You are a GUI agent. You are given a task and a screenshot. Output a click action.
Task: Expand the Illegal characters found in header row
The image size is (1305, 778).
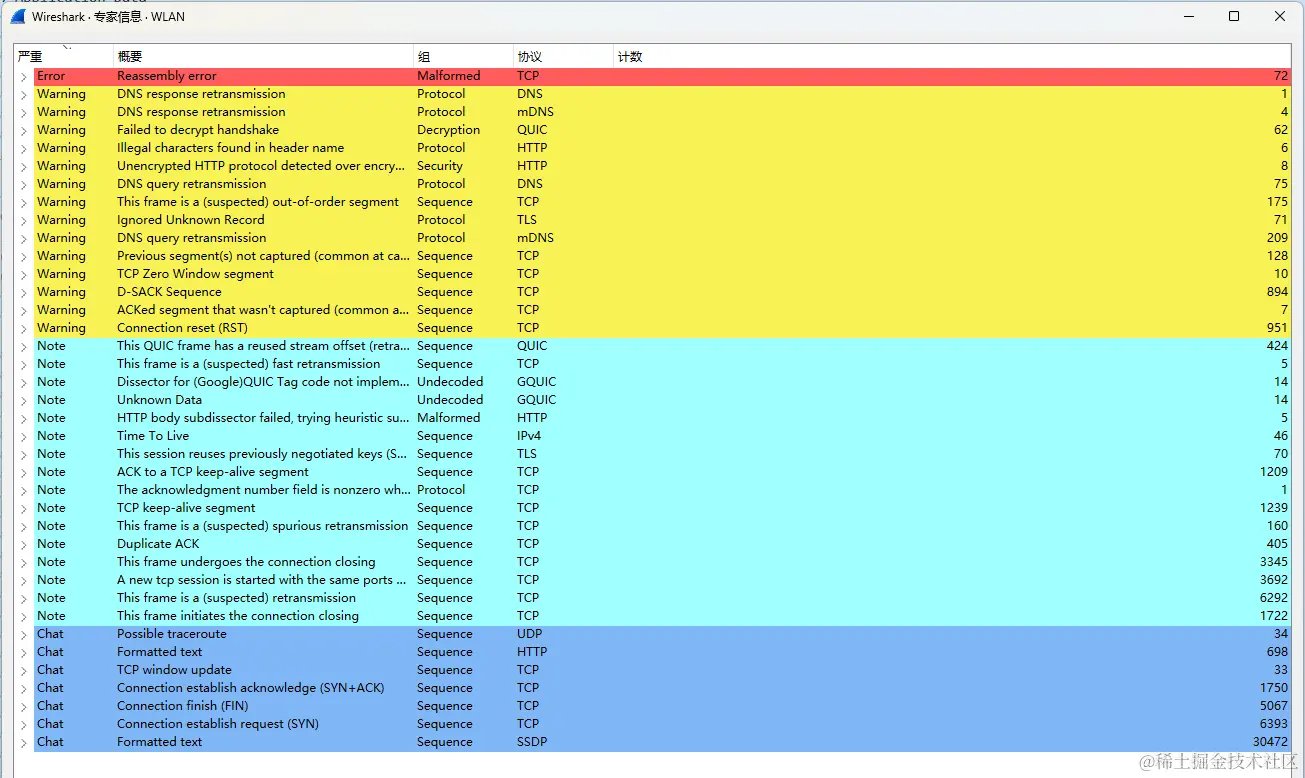23,148
